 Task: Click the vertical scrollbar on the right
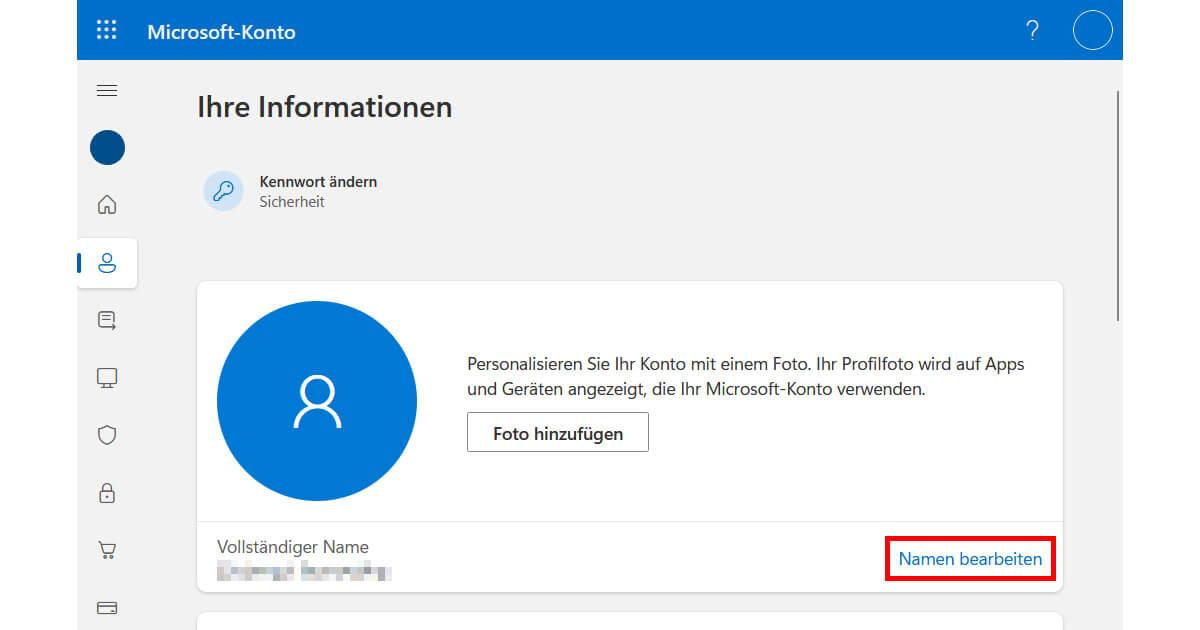coord(1118,200)
